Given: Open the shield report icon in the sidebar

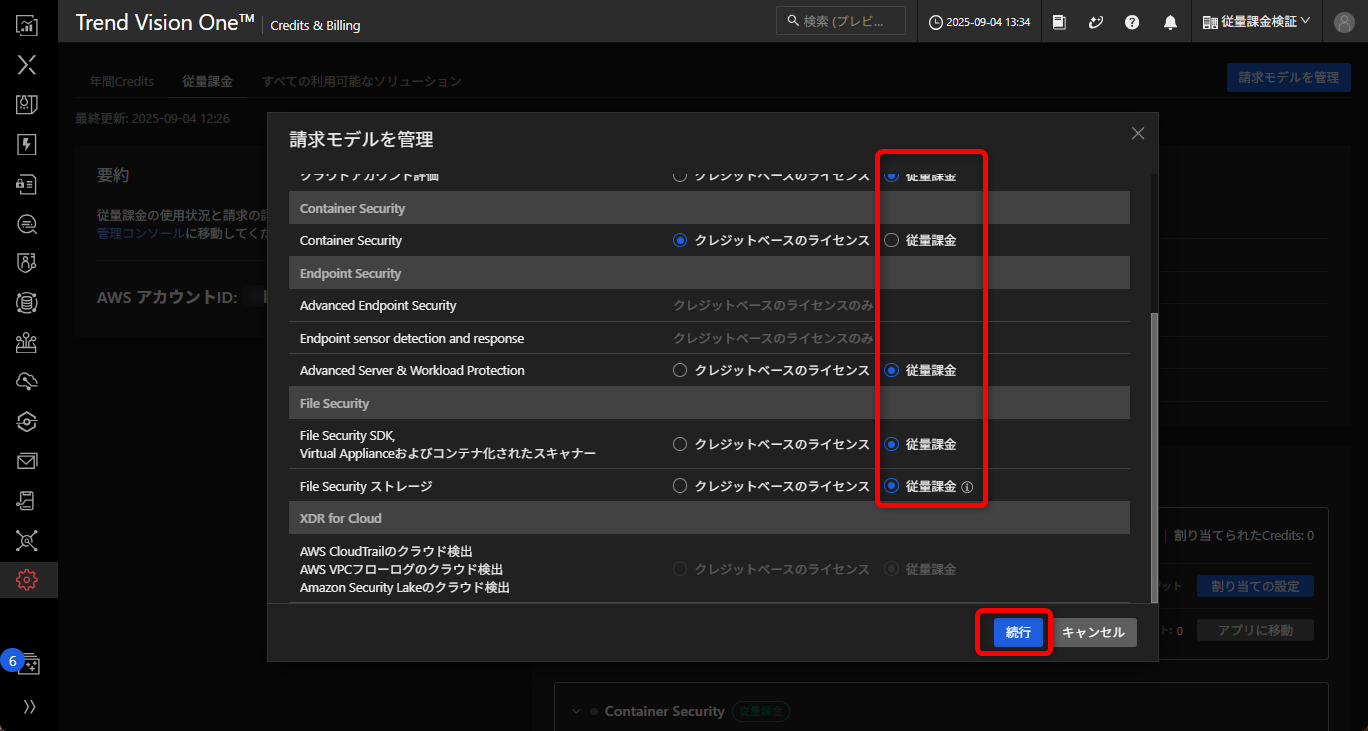Looking at the screenshot, I should [27, 104].
